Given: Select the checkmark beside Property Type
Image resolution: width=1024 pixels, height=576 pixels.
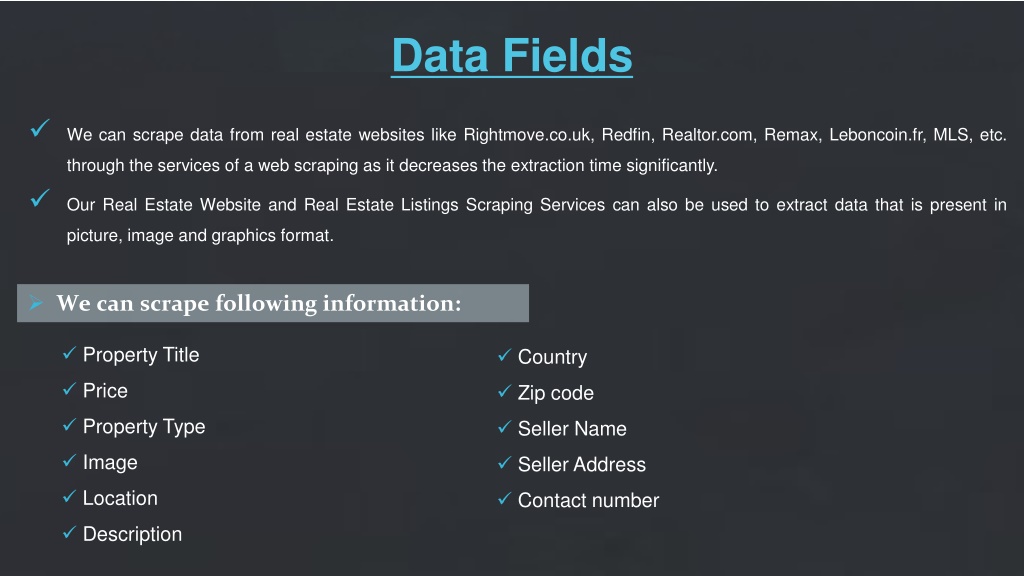Looking at the screenshot, I should (69, 425).
